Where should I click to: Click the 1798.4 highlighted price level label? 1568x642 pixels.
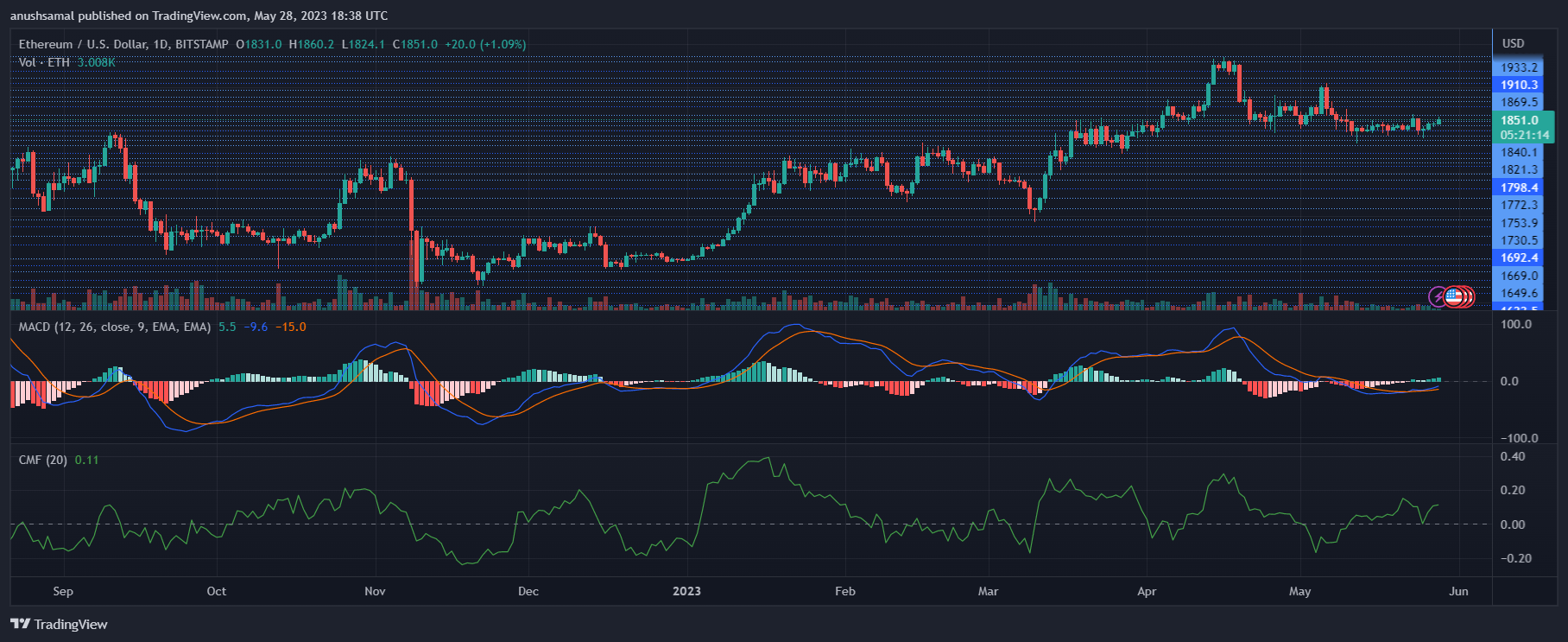1519,188
